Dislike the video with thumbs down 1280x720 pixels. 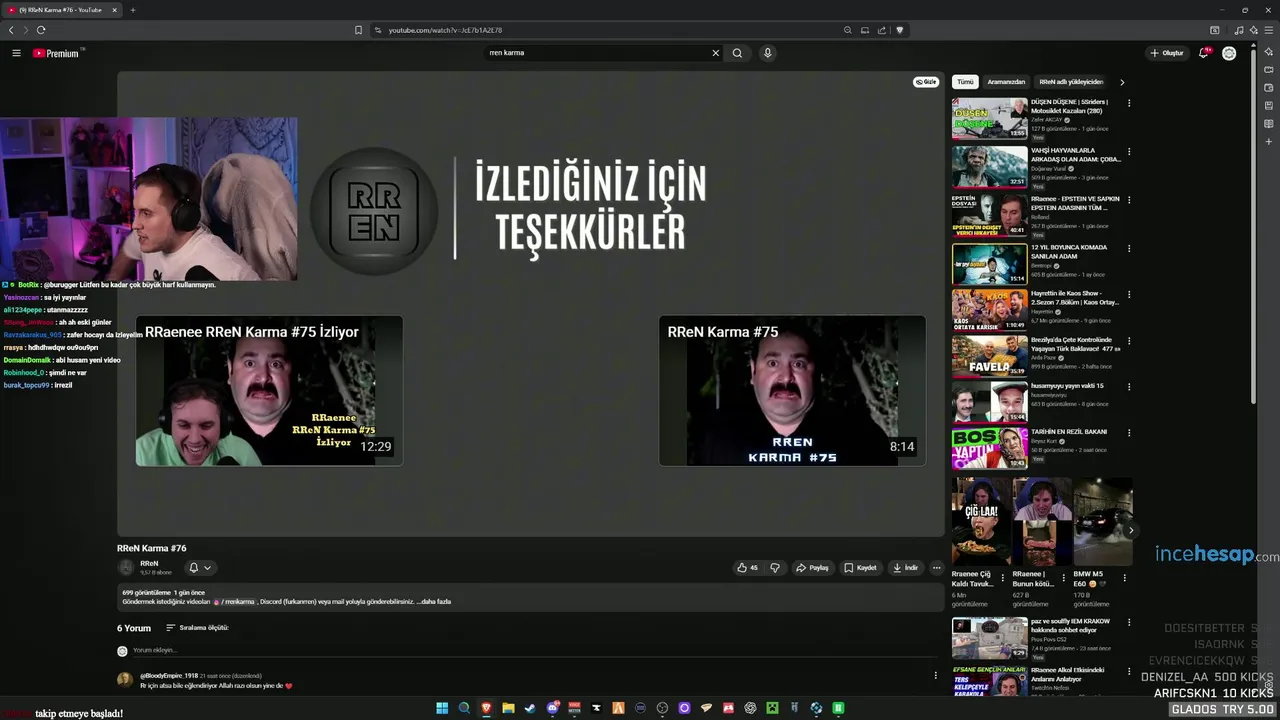point(774,567)
